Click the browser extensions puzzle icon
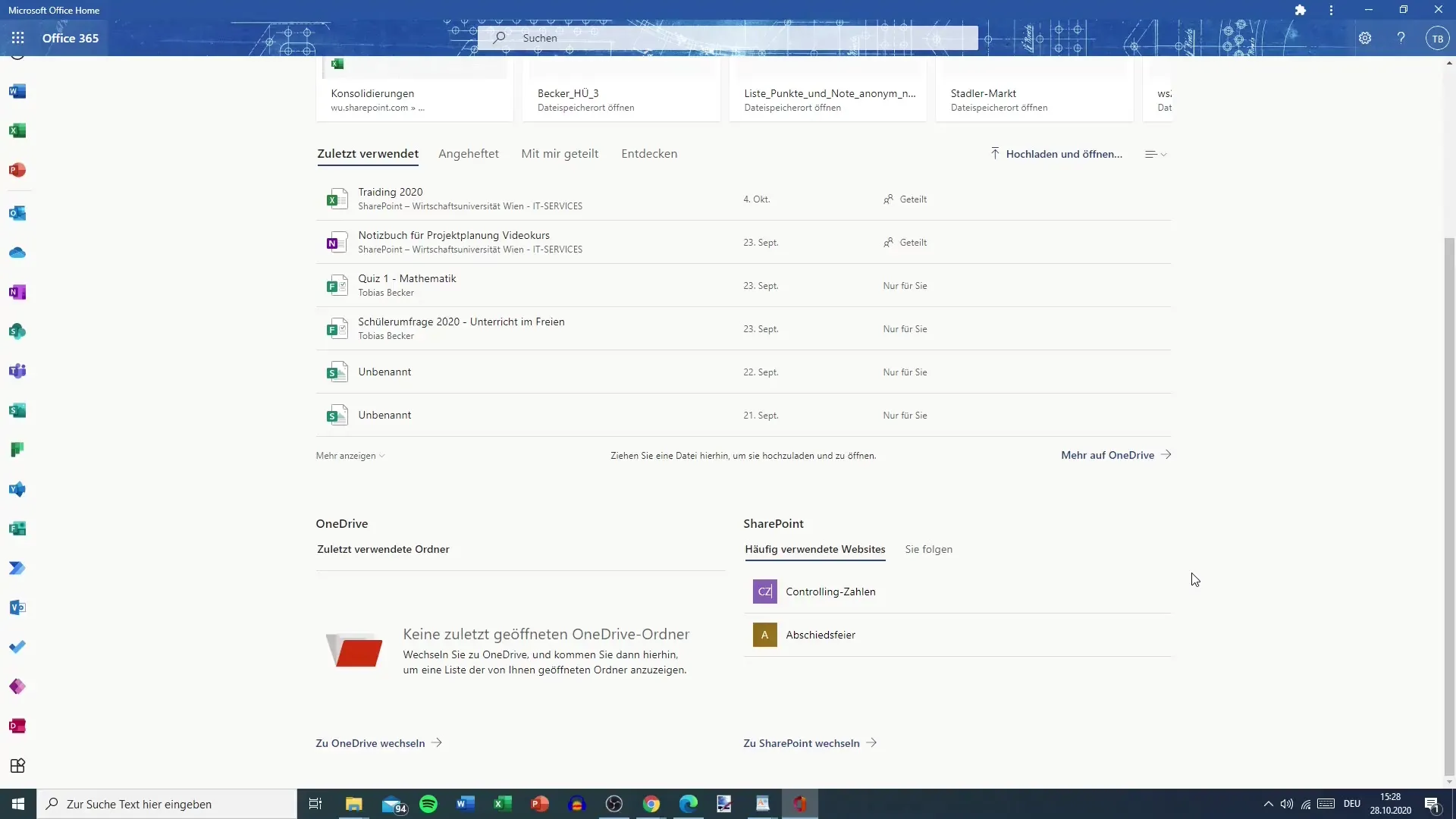1456x819 pixels. tap(1301, 10)
